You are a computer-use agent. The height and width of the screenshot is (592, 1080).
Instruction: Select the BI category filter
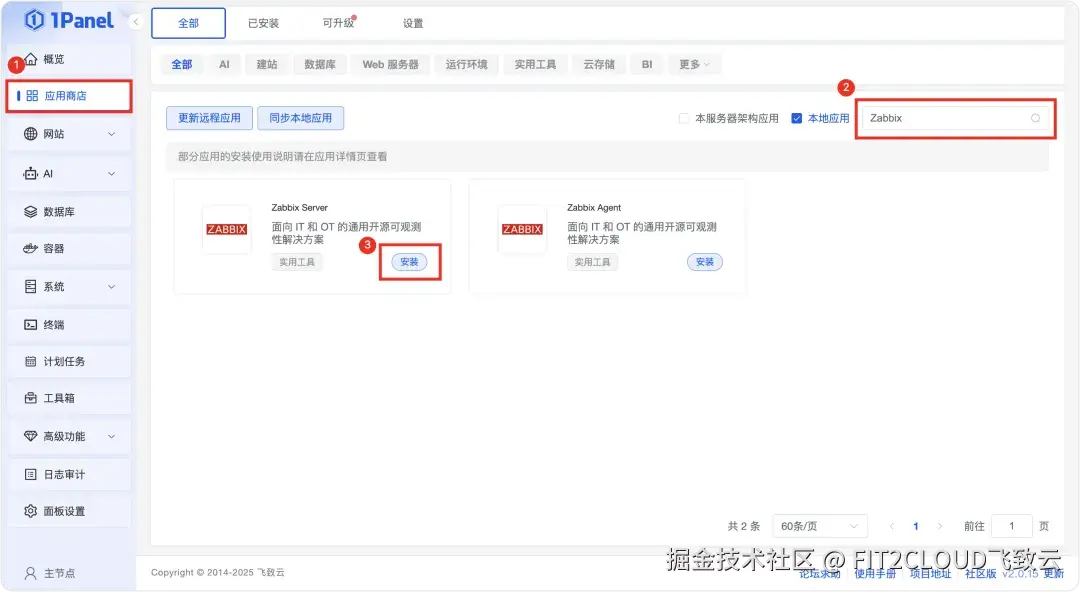click(x=647, y=64)
